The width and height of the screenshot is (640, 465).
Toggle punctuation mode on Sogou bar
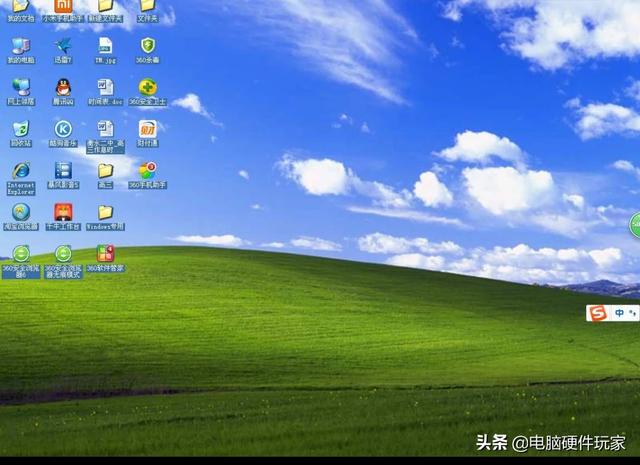tap(633, 313)
